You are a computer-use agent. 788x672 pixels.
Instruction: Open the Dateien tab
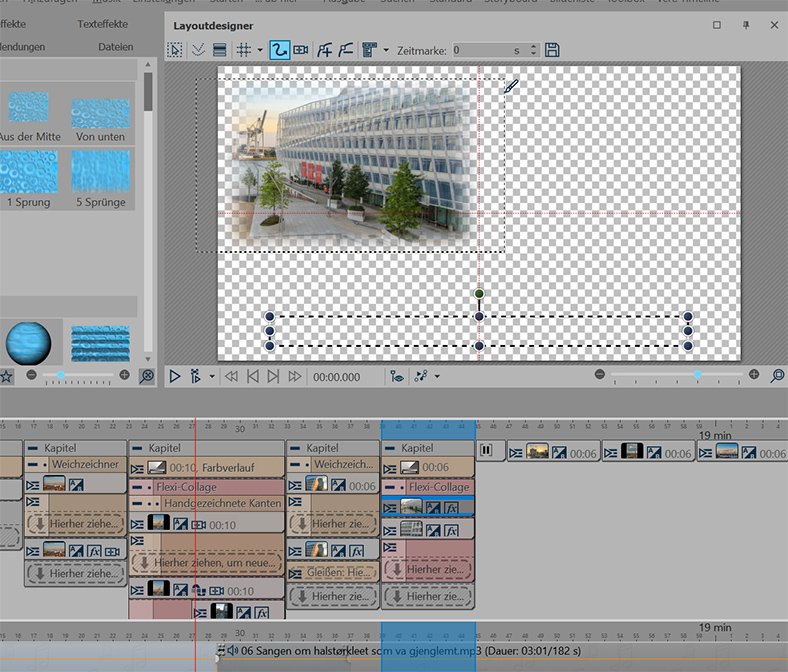115,46
